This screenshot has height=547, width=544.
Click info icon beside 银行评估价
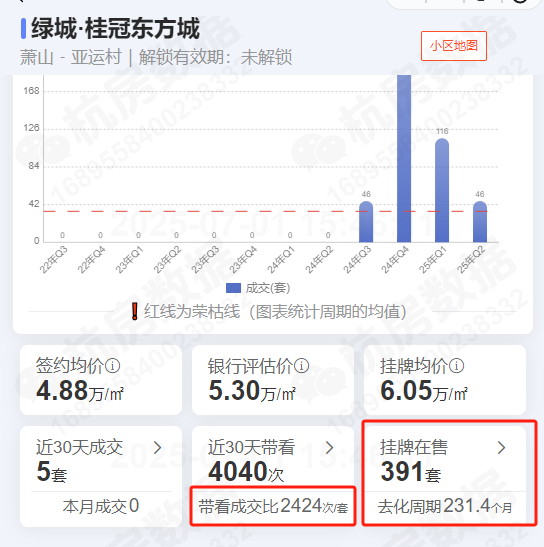[301, 366]
